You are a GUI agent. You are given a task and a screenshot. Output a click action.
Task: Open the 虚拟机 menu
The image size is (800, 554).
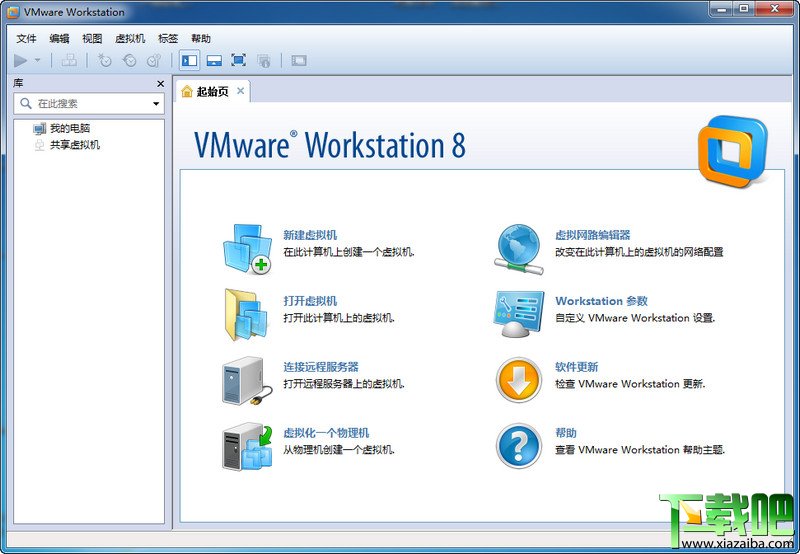130,38
